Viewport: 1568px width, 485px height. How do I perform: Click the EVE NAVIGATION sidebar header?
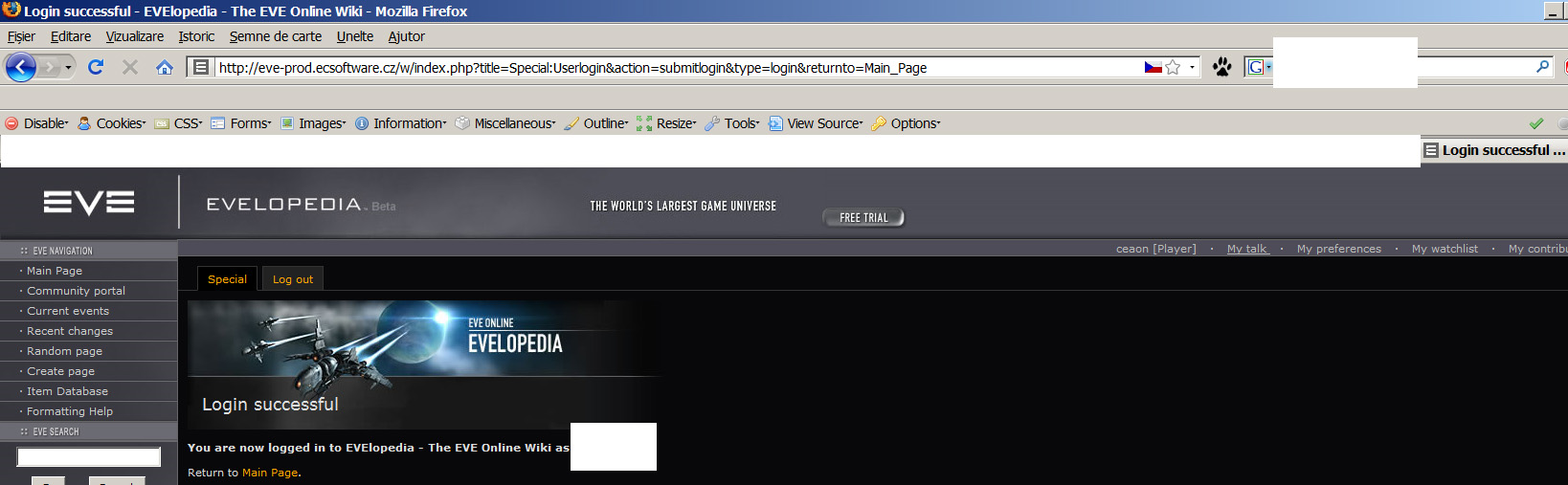coord(89,251)
